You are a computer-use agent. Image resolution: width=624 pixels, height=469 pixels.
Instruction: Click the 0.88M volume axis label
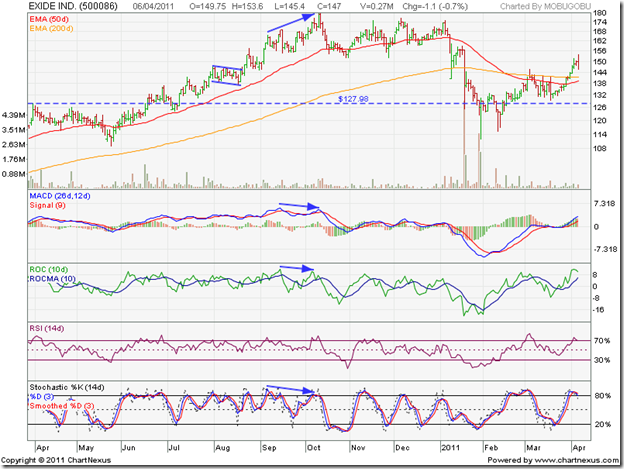coord(14,174)
